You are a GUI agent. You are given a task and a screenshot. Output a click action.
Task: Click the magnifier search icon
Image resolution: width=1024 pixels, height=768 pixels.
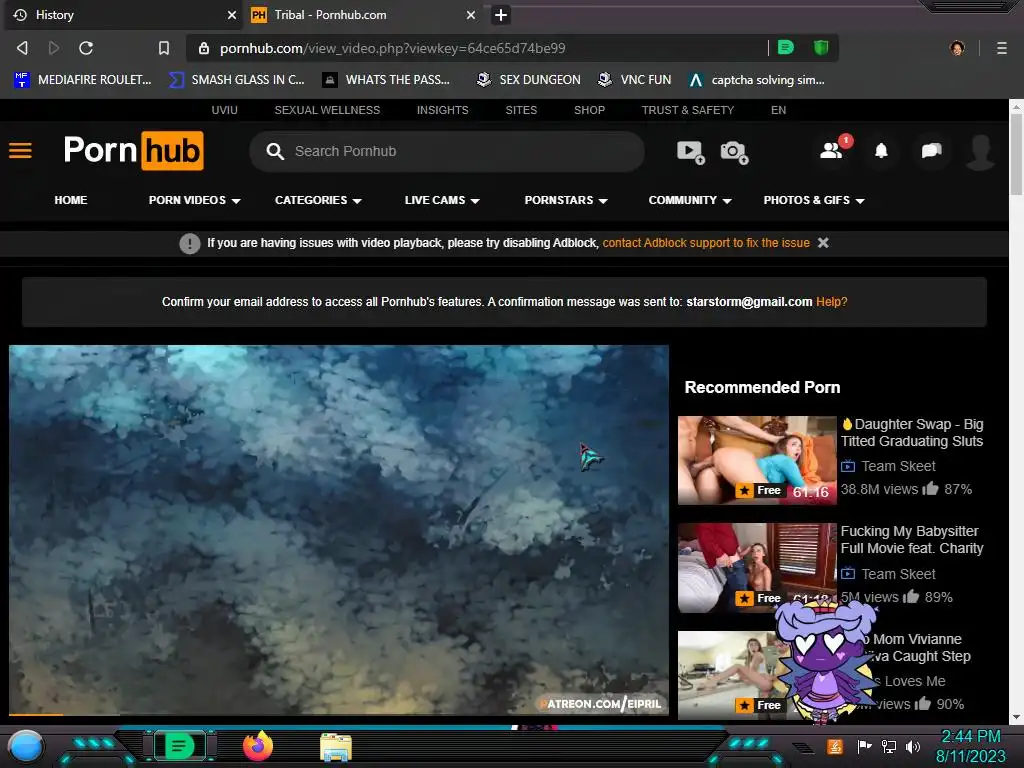coord(275,152)
